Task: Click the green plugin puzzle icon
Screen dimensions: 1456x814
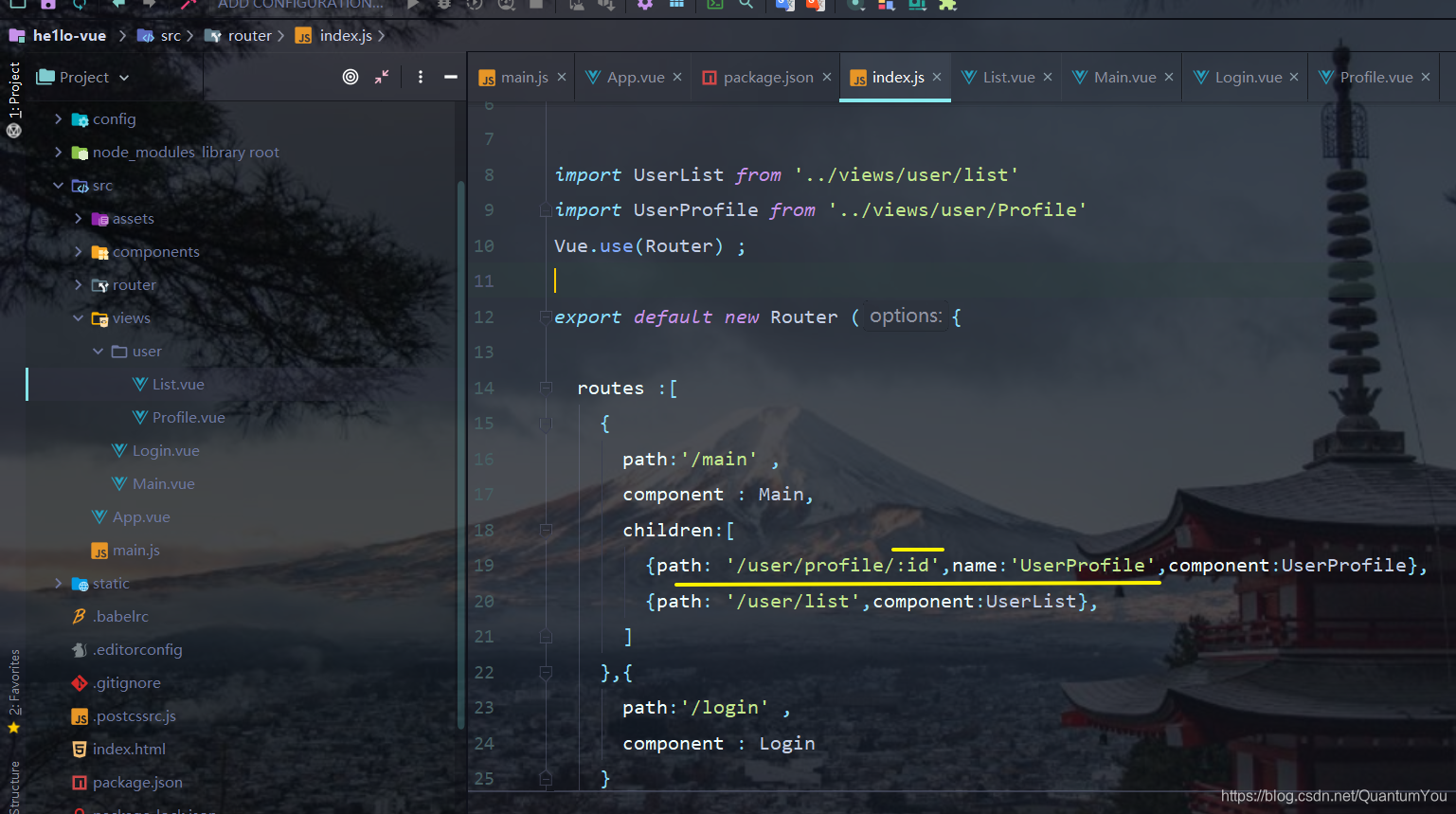Action: coord(947,4)
